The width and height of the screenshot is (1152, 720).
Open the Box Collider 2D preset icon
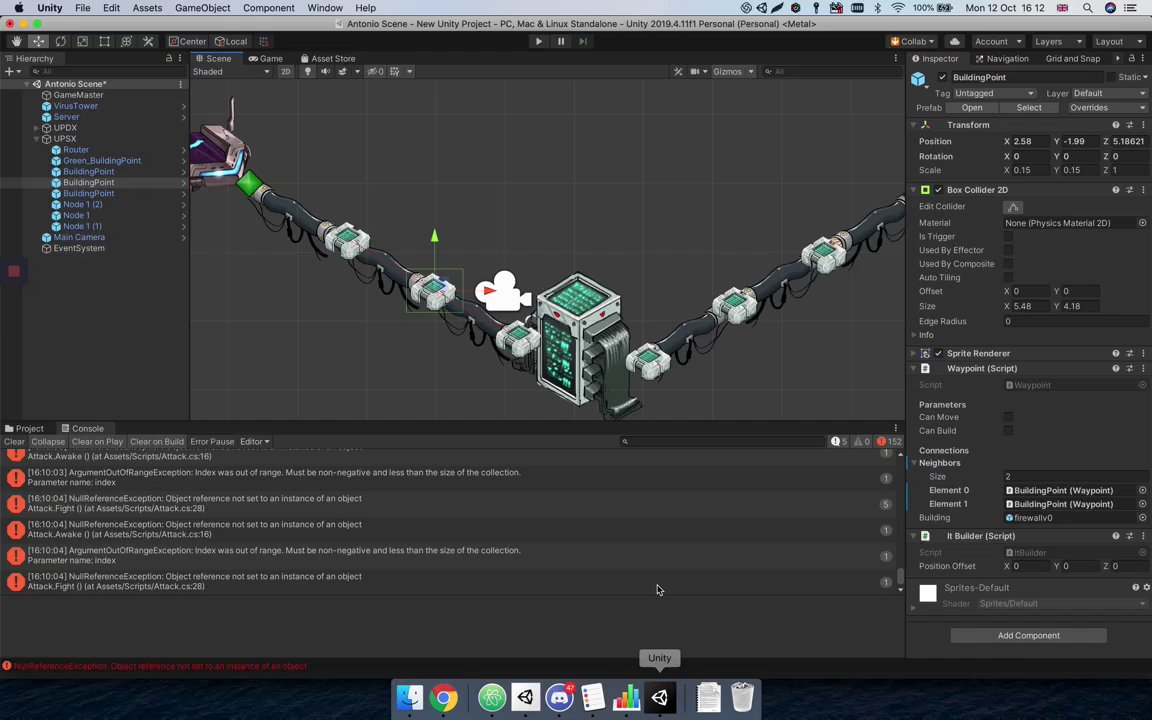[1129, 190]
